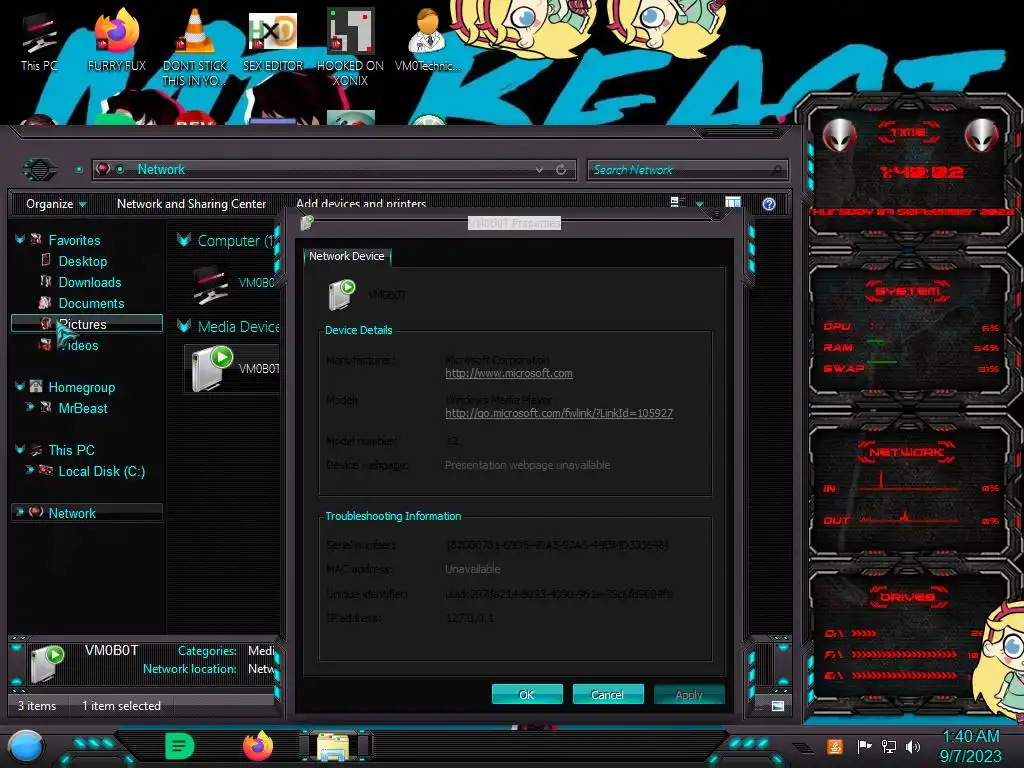Open the green notes app on taskbar
Viewport: 1024px width, 768px height.
click(180, 746)
